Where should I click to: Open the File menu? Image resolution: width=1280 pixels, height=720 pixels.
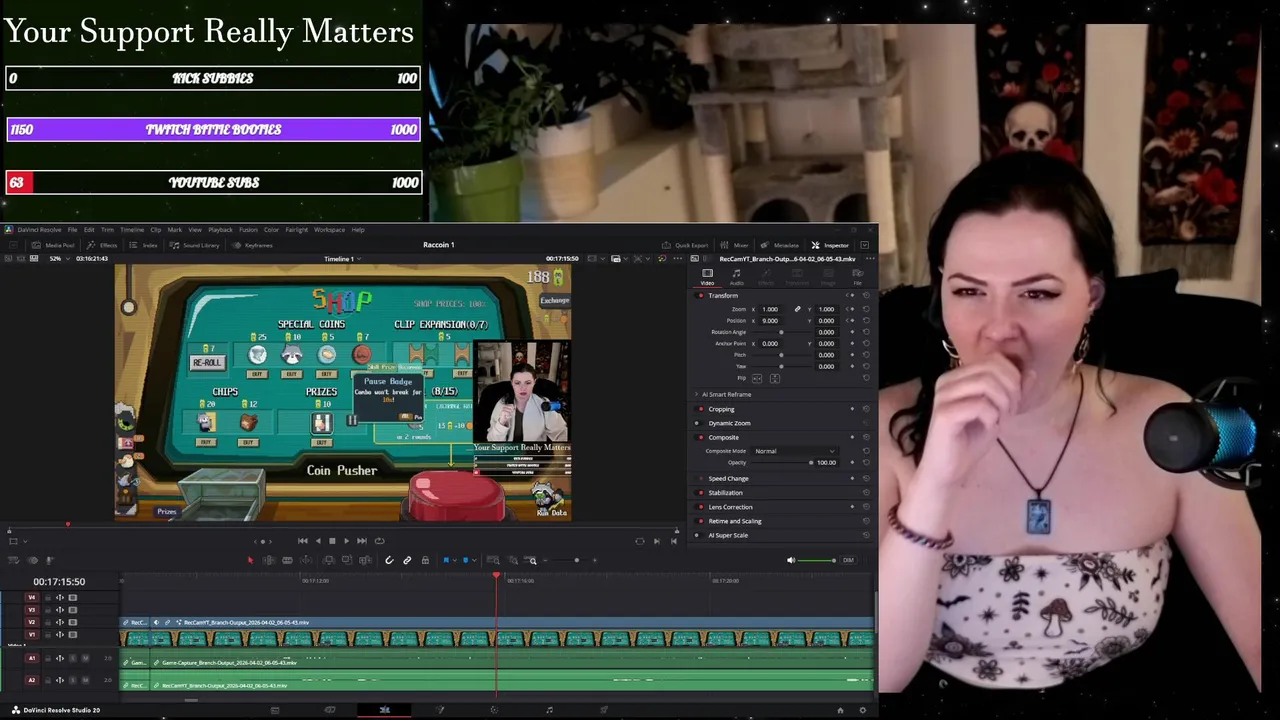(x=72, y=230)
